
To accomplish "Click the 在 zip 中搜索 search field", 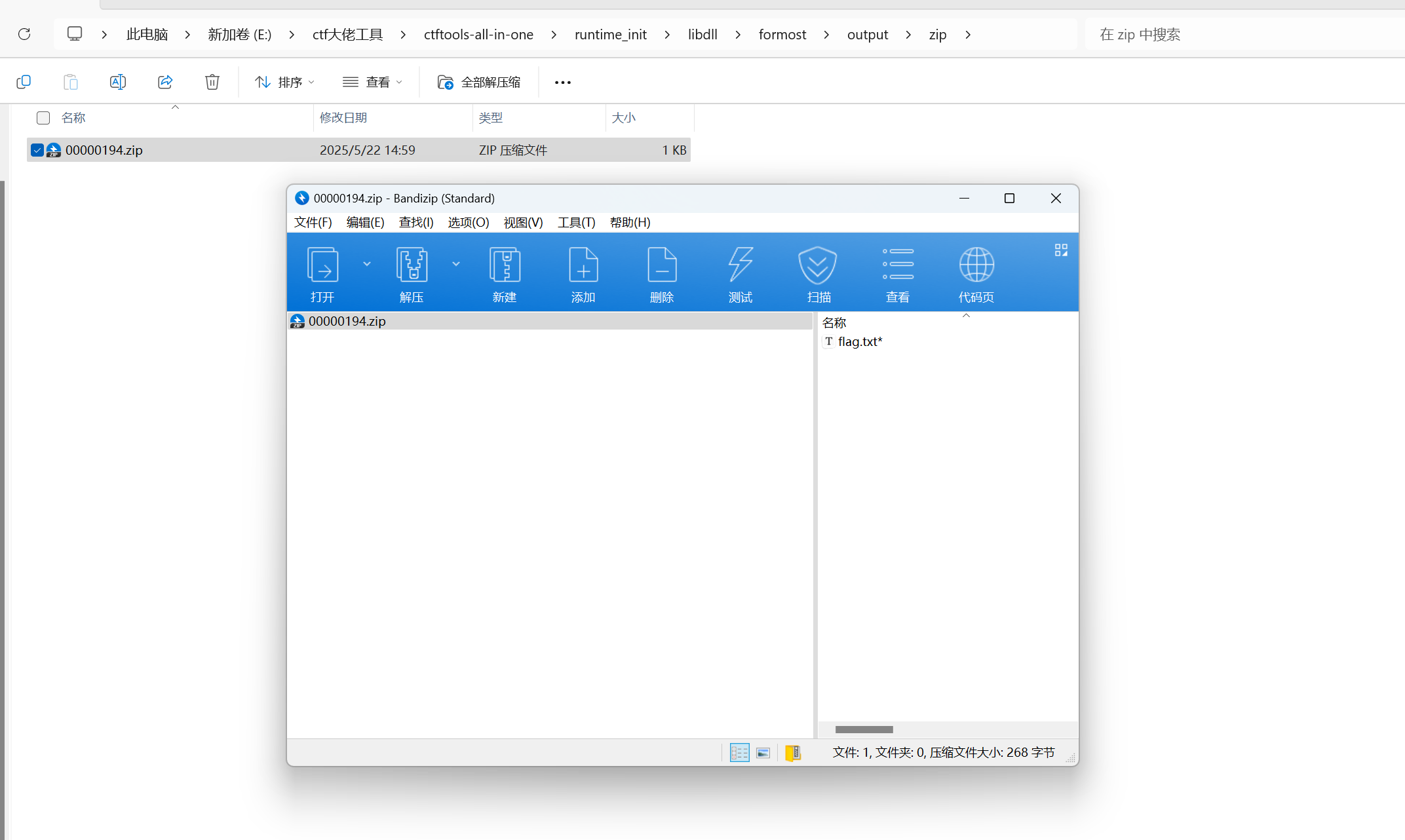I will [1245, 35].
